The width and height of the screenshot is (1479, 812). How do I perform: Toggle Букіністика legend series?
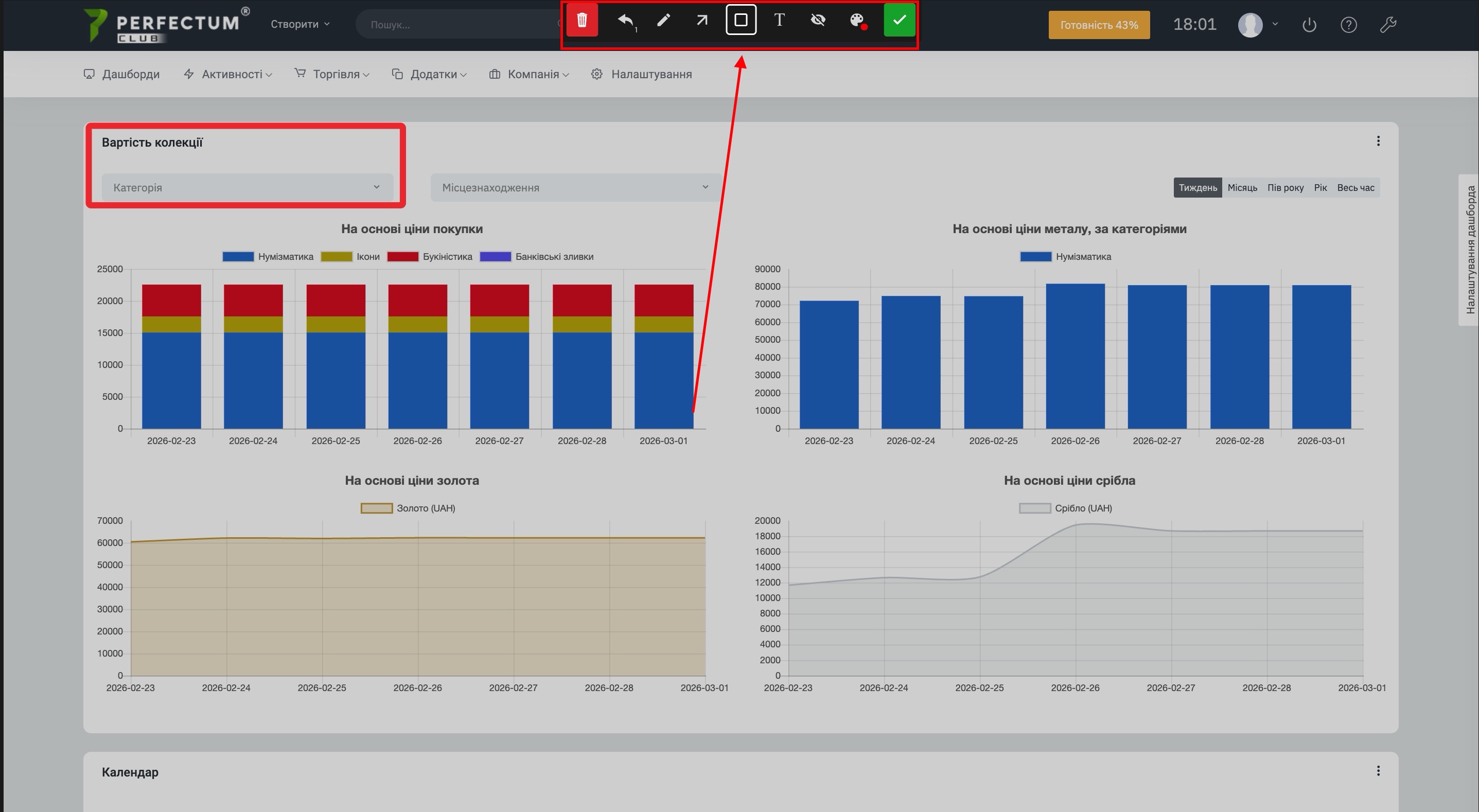(430, 257)
